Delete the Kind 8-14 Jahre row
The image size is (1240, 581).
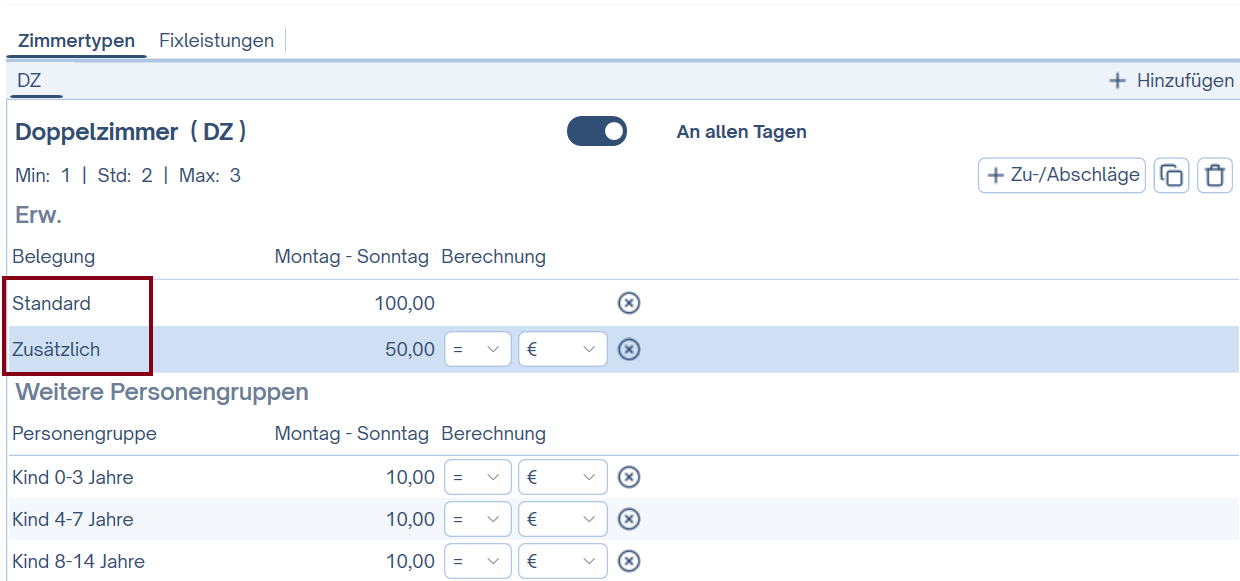pos(628,561)
